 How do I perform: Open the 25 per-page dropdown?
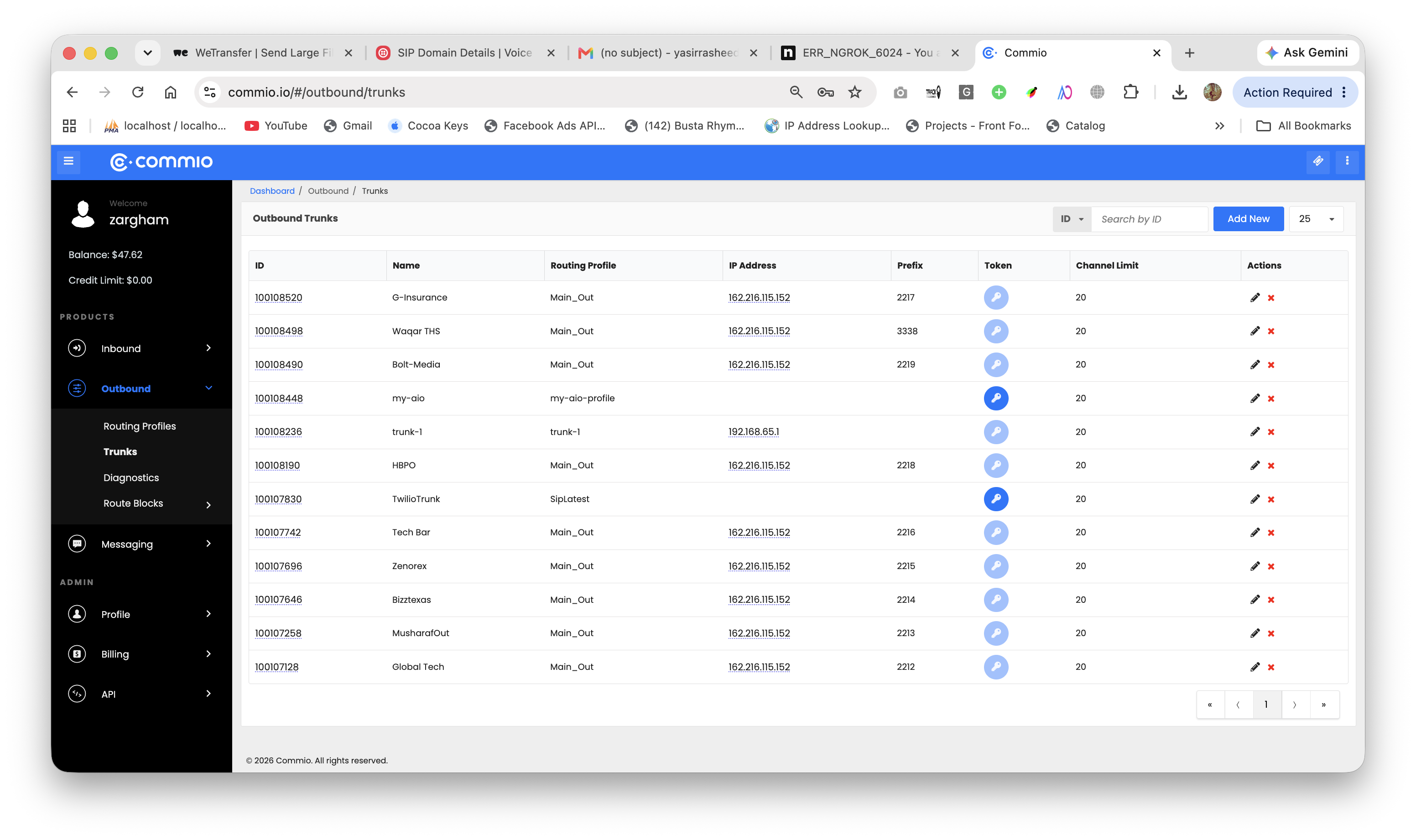[1316, 219]
